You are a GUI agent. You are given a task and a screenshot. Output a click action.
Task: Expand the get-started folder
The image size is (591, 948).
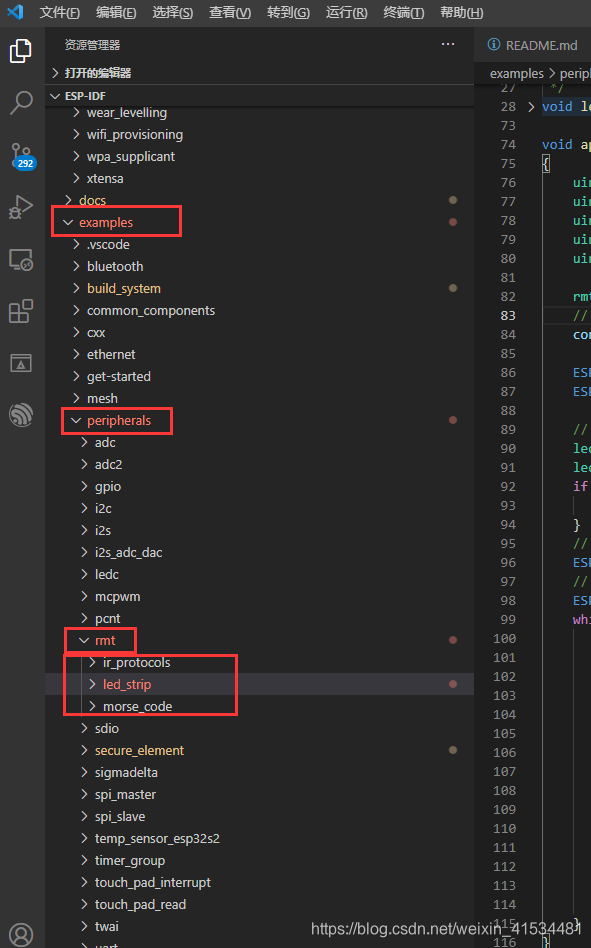[260, 376]
